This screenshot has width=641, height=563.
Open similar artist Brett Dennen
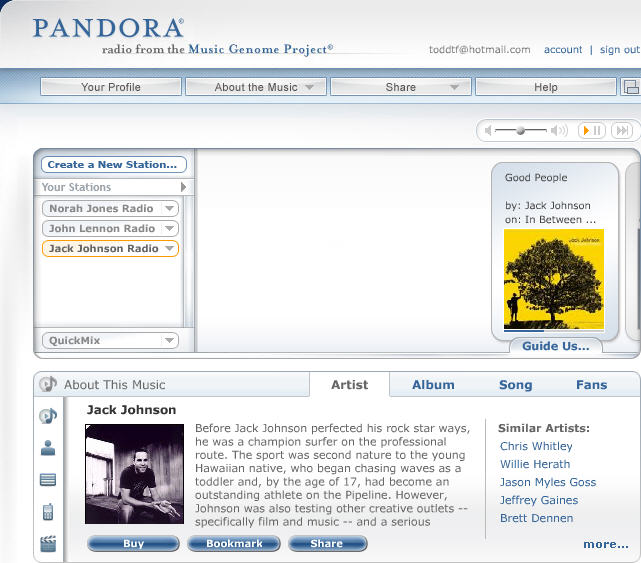(536, 518)
